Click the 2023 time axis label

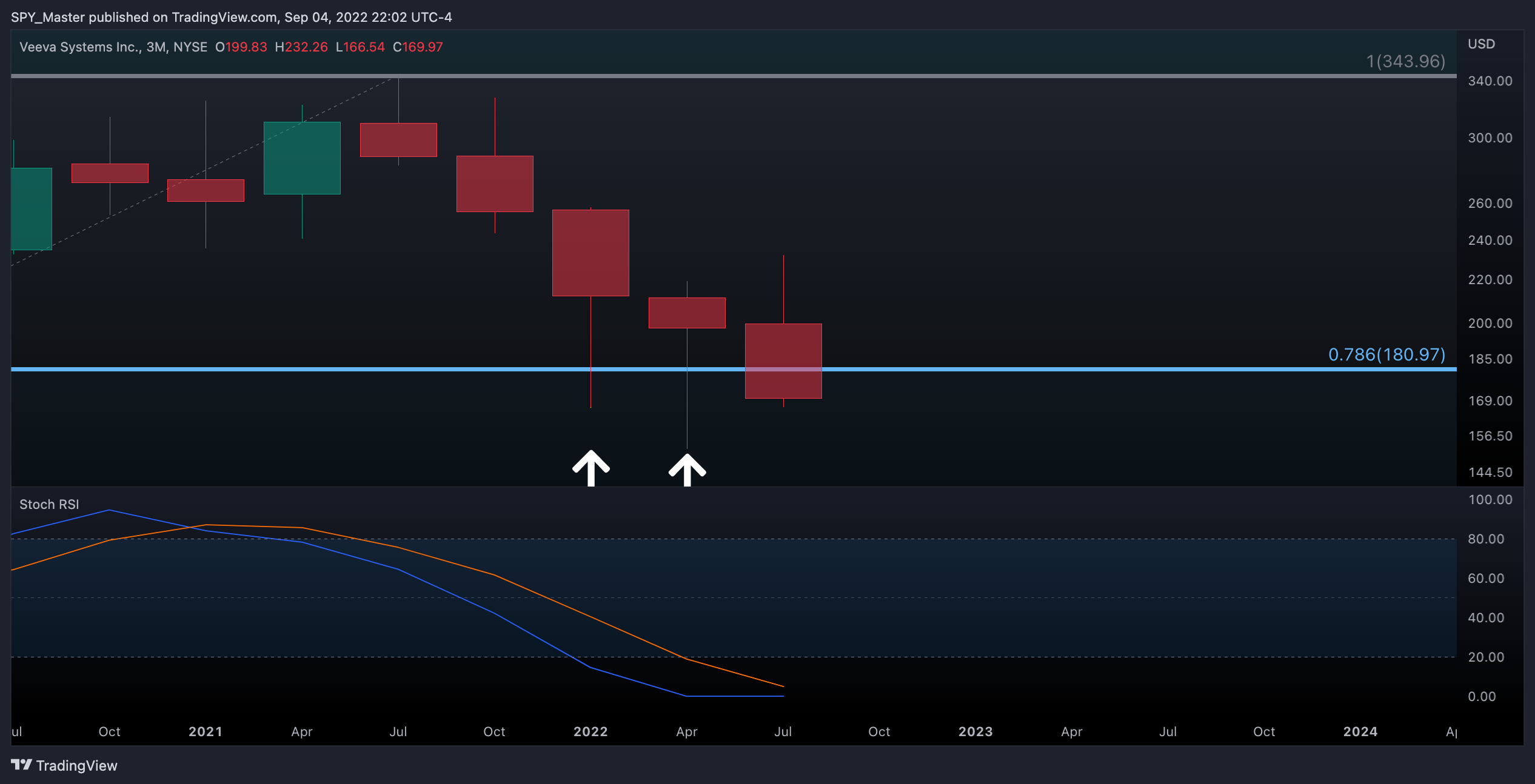click(975, 731)
